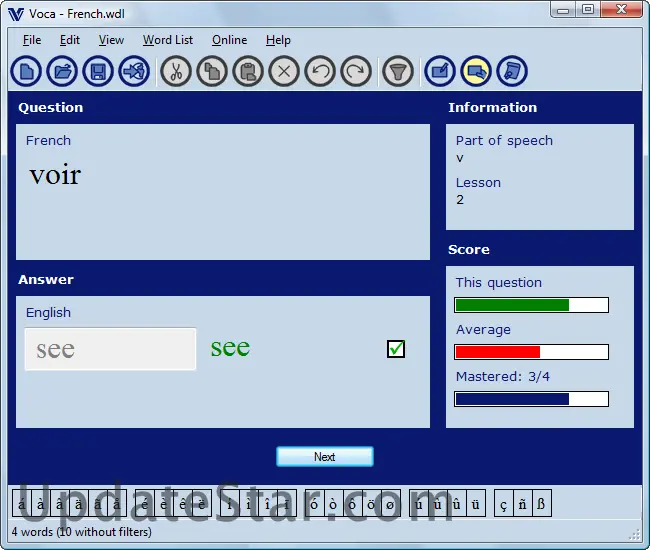
Task: Click the 'Part of speech' label
Action: click(x=504, y=141)
